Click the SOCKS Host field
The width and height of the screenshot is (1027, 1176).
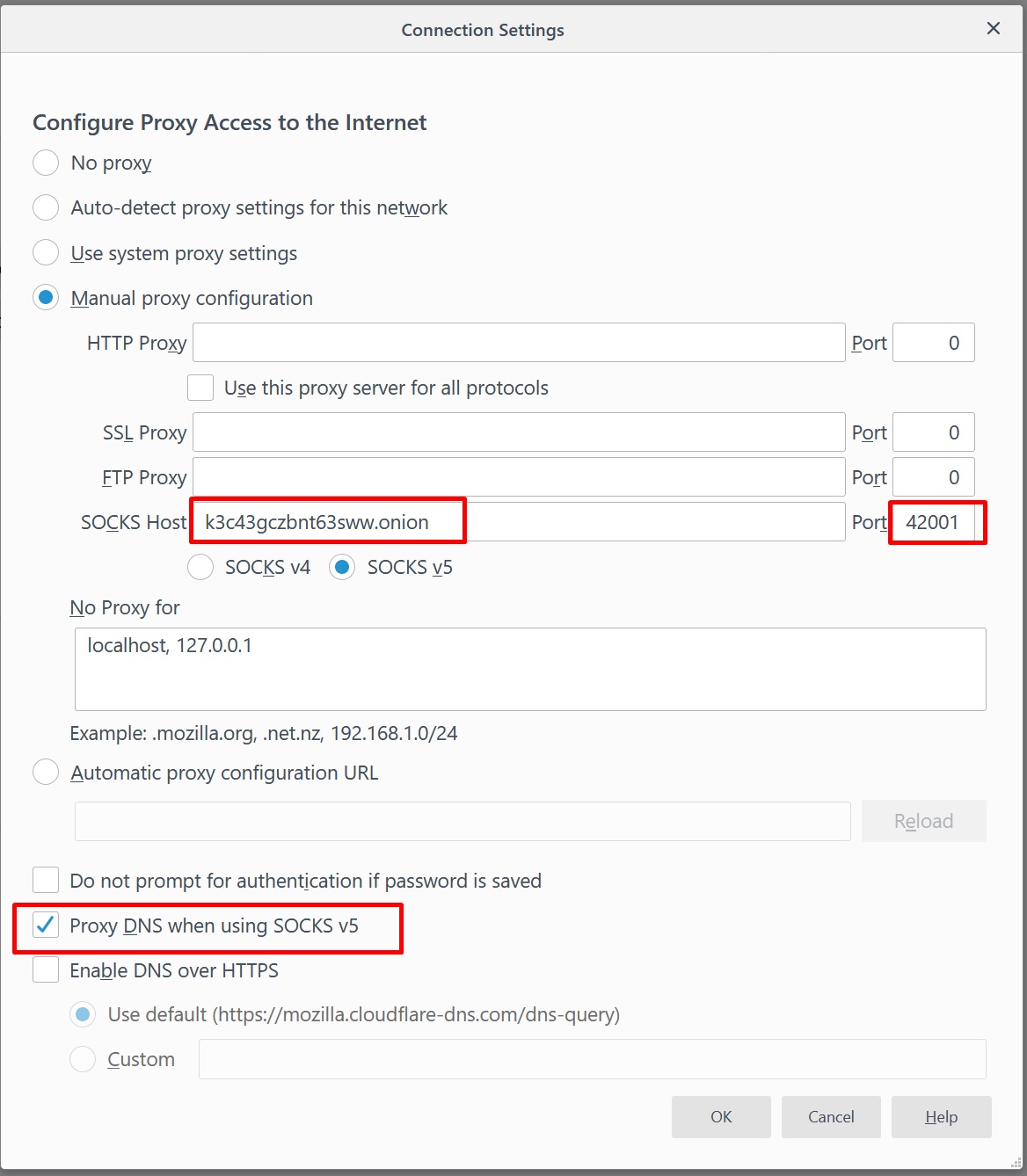[518, 522]
